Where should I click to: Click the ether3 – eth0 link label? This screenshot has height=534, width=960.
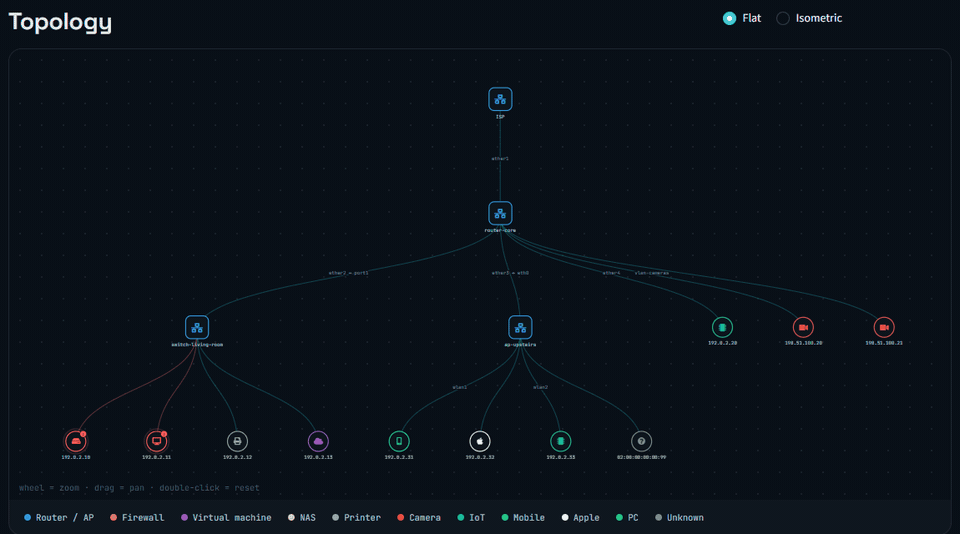(x=510, y=273)
